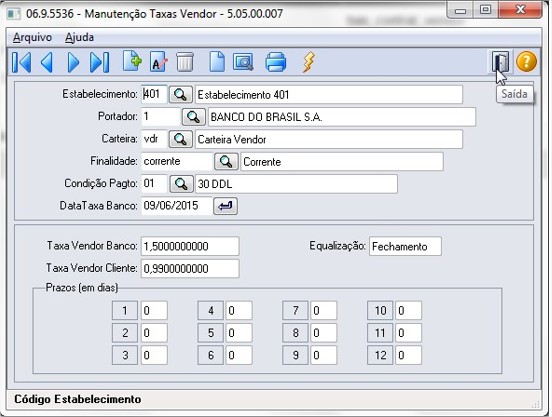
Task: Click Prazos button number 2
Action: (x=125, y=333)
